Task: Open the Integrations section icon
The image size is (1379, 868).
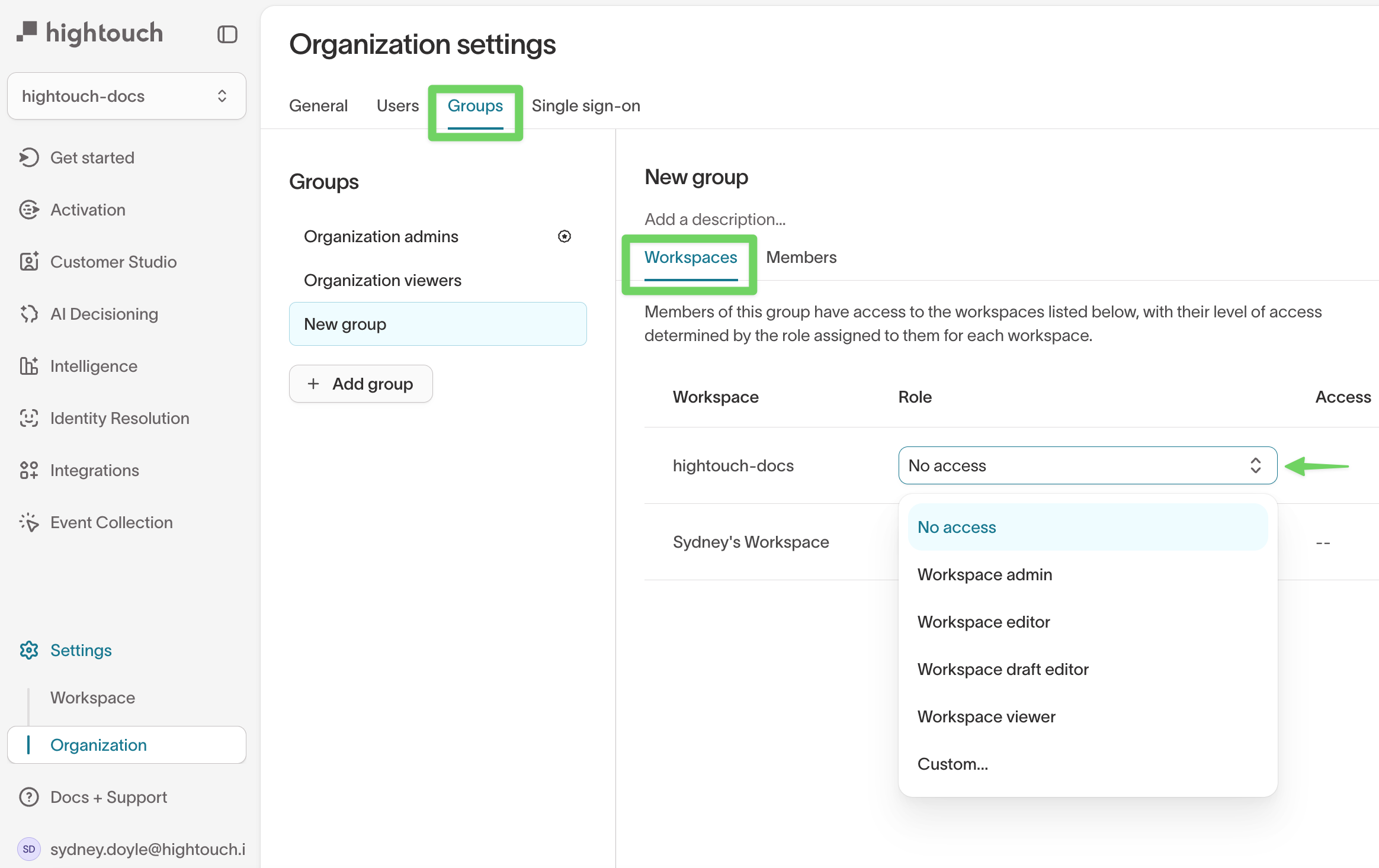Action: tap(29, 470)
